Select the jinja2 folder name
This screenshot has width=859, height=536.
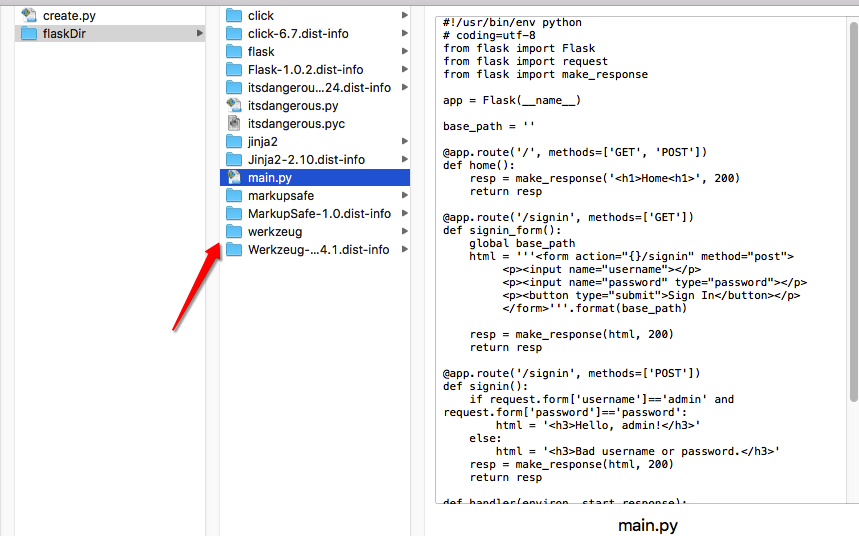click(262, 142)
